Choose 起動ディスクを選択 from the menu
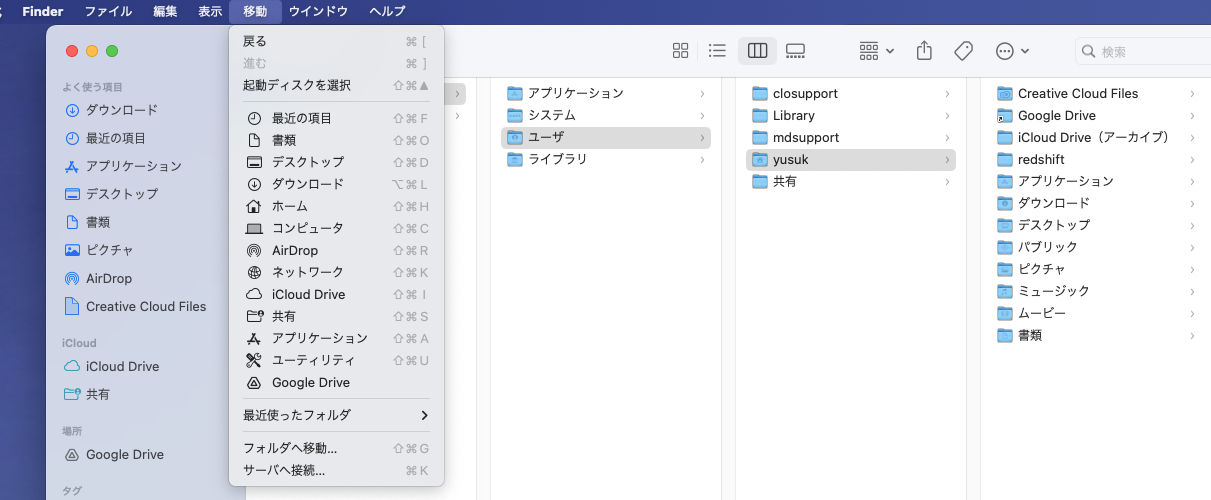The width and height of the screenshot is (1211, 500). pyautogui.click(x=336, y=85)
